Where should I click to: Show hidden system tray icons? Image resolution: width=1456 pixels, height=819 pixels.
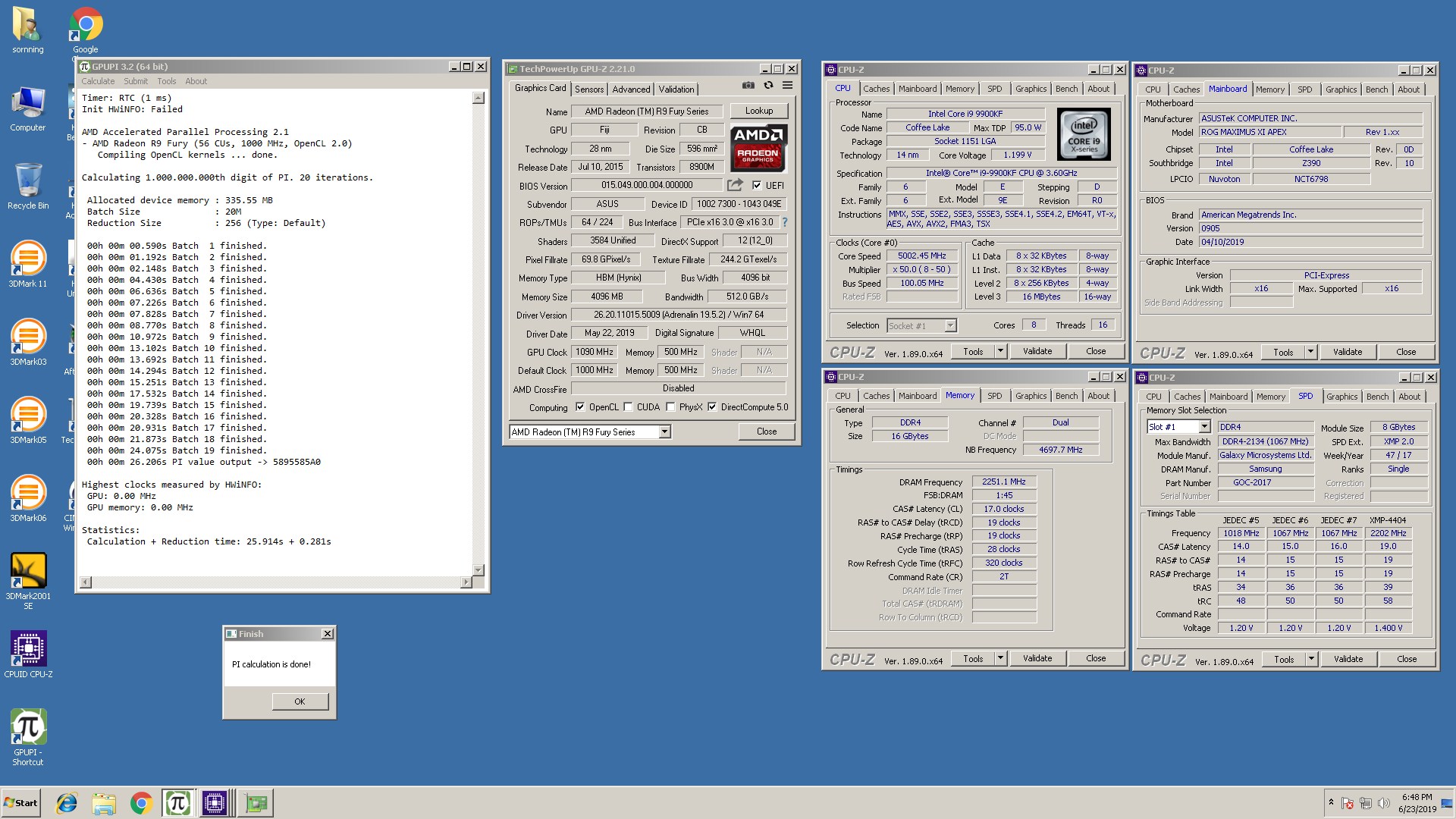[1331, 802]
